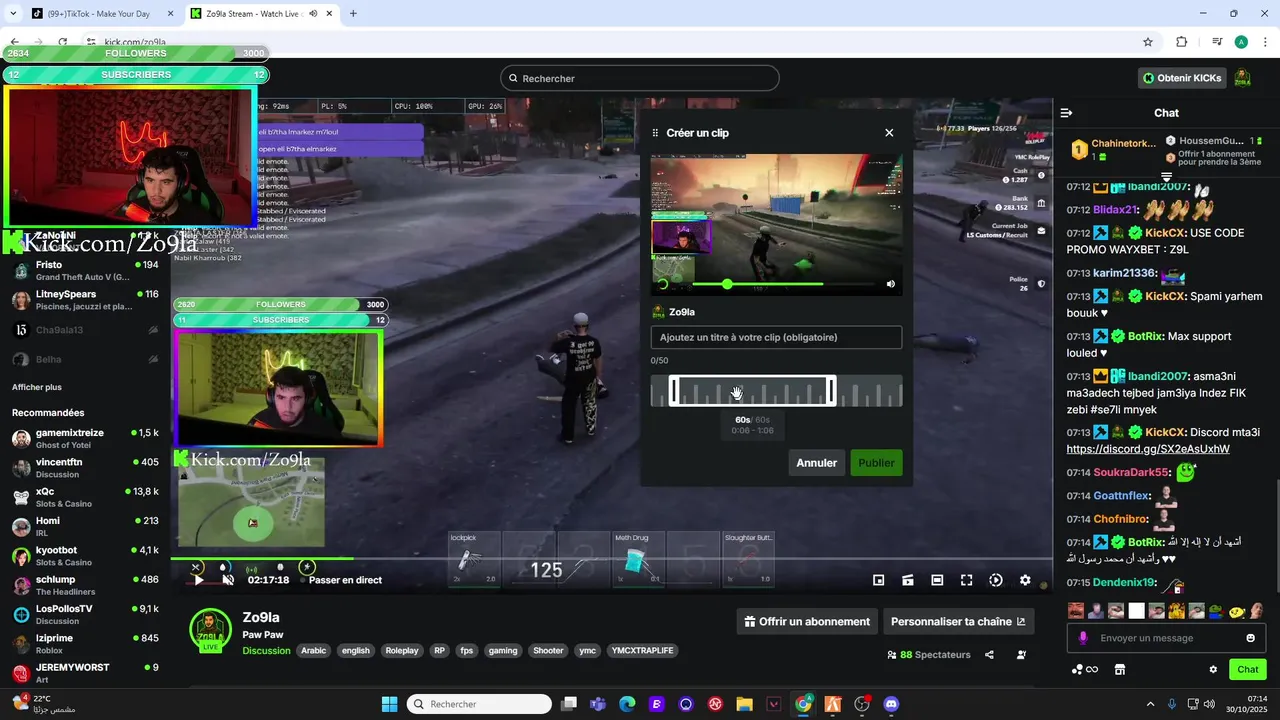Click Annuler in the clip dialog
This screenshot has width=1280, height=720.
(816, 463)
